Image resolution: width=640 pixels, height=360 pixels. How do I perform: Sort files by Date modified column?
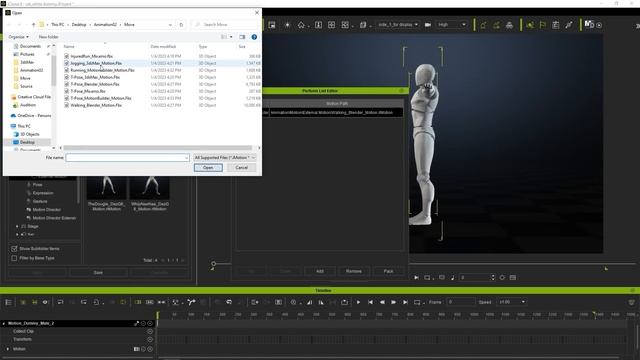(163, 47)
